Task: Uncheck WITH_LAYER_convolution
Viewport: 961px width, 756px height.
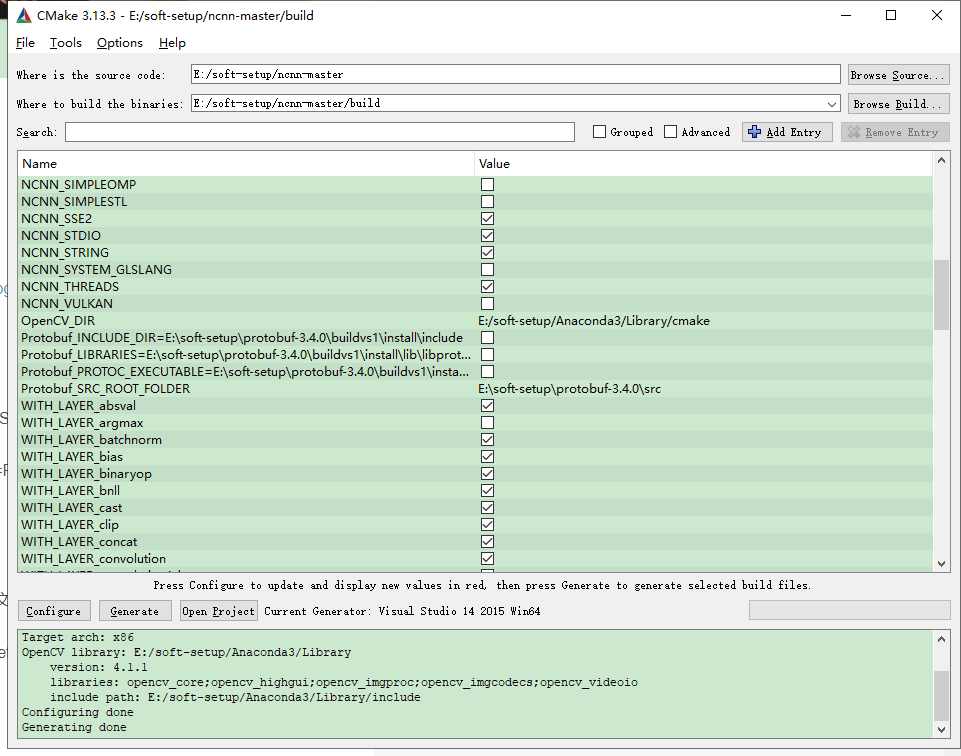Action: coord(487,559)
